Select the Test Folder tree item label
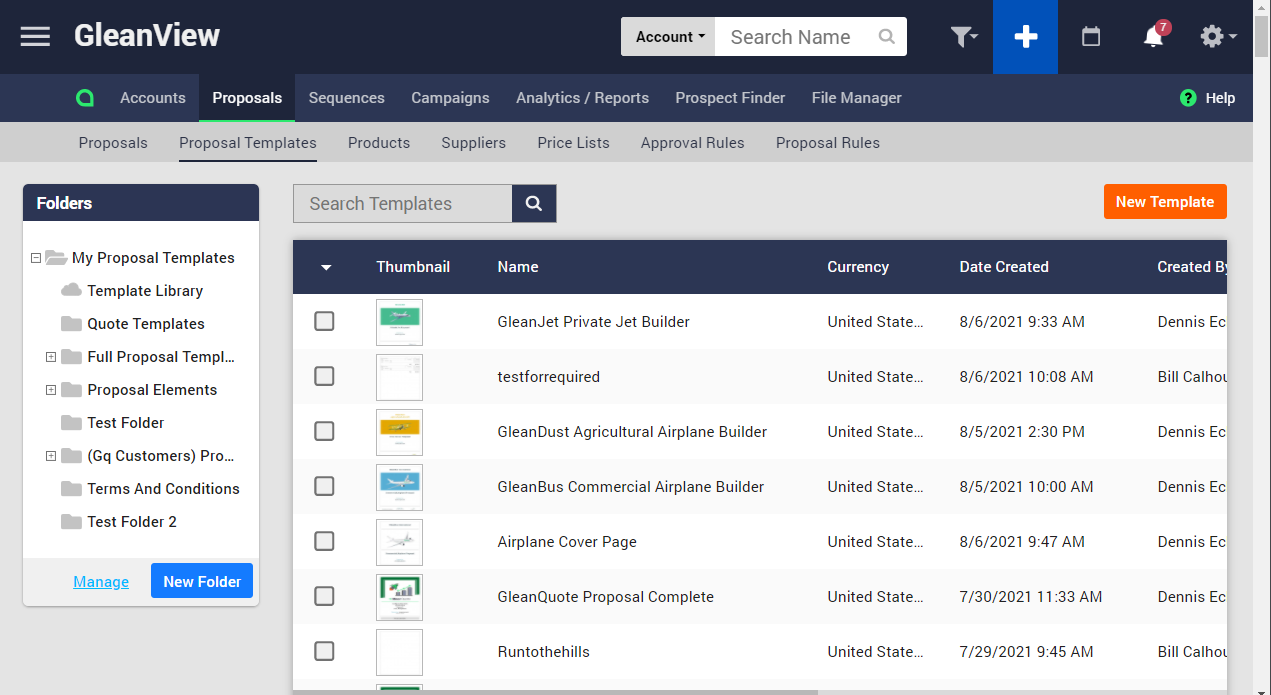This screenshot has height=695, width=1271. 126,423
